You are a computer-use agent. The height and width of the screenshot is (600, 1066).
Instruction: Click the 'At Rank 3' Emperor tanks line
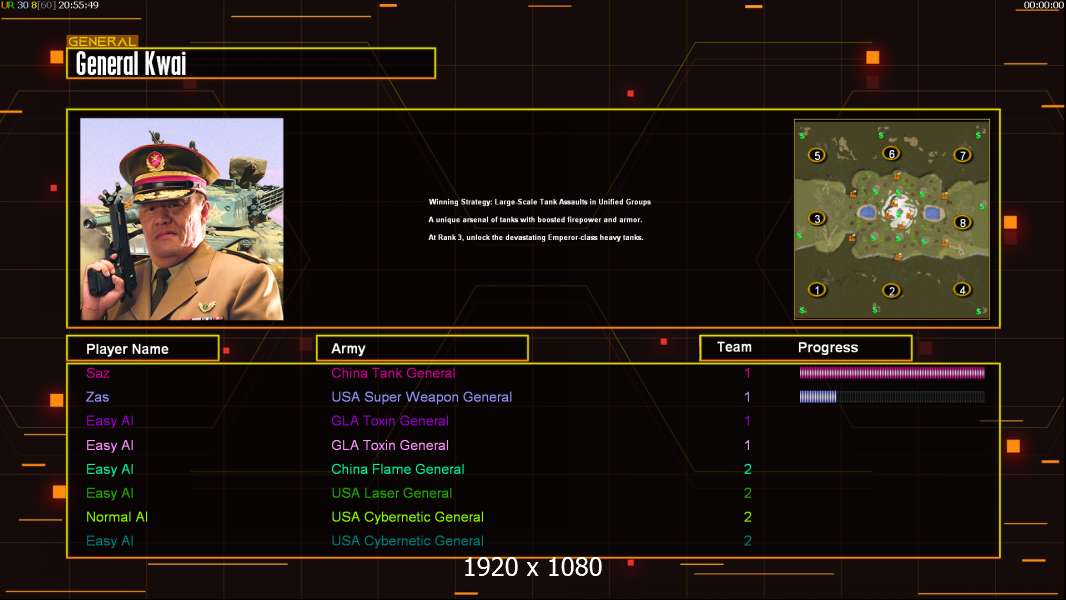click(536, 237)
